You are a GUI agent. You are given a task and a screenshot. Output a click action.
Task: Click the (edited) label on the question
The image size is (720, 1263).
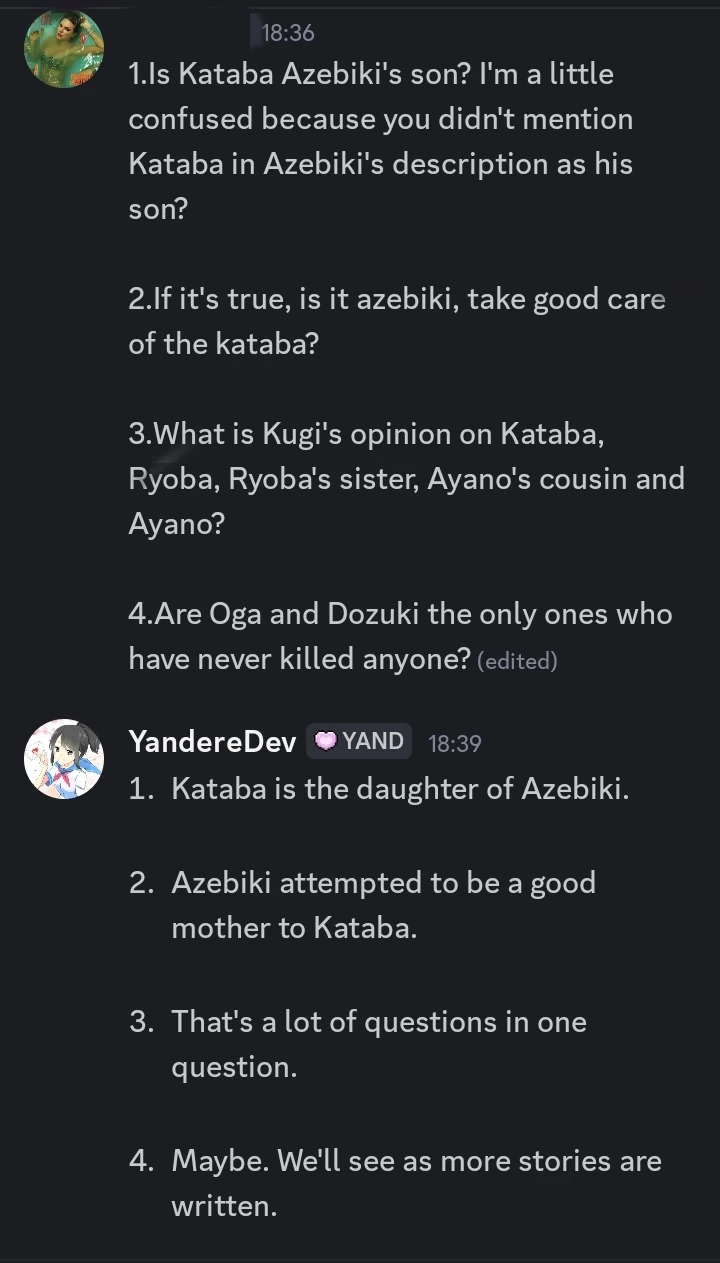point(517,661)
